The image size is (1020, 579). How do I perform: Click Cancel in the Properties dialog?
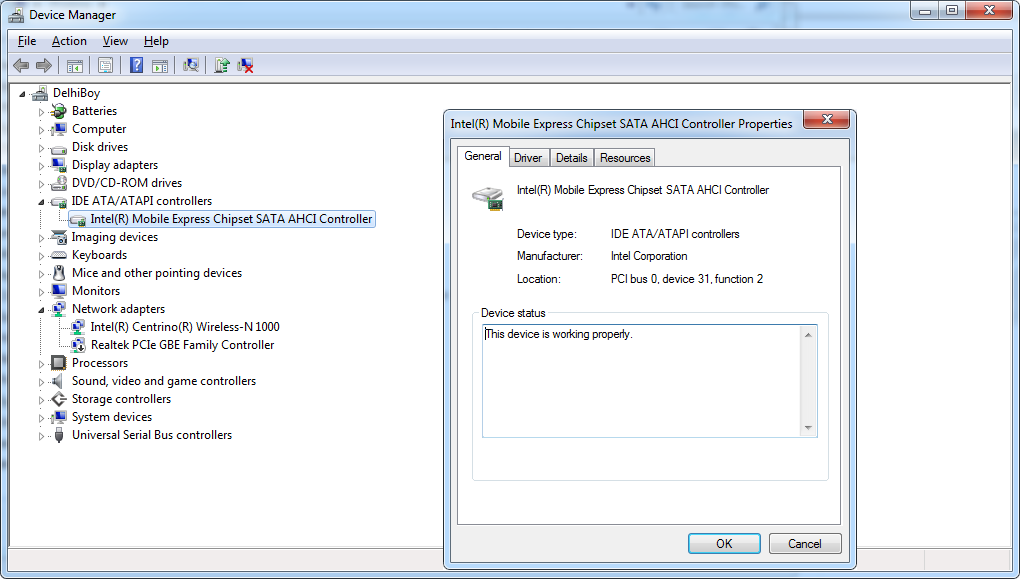point(805,543)
